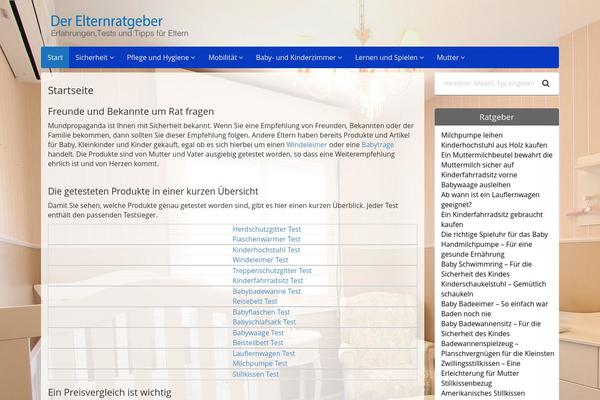600x400 pixels.
Task: Click the Startseite page heading
Action: pos(71,90)
